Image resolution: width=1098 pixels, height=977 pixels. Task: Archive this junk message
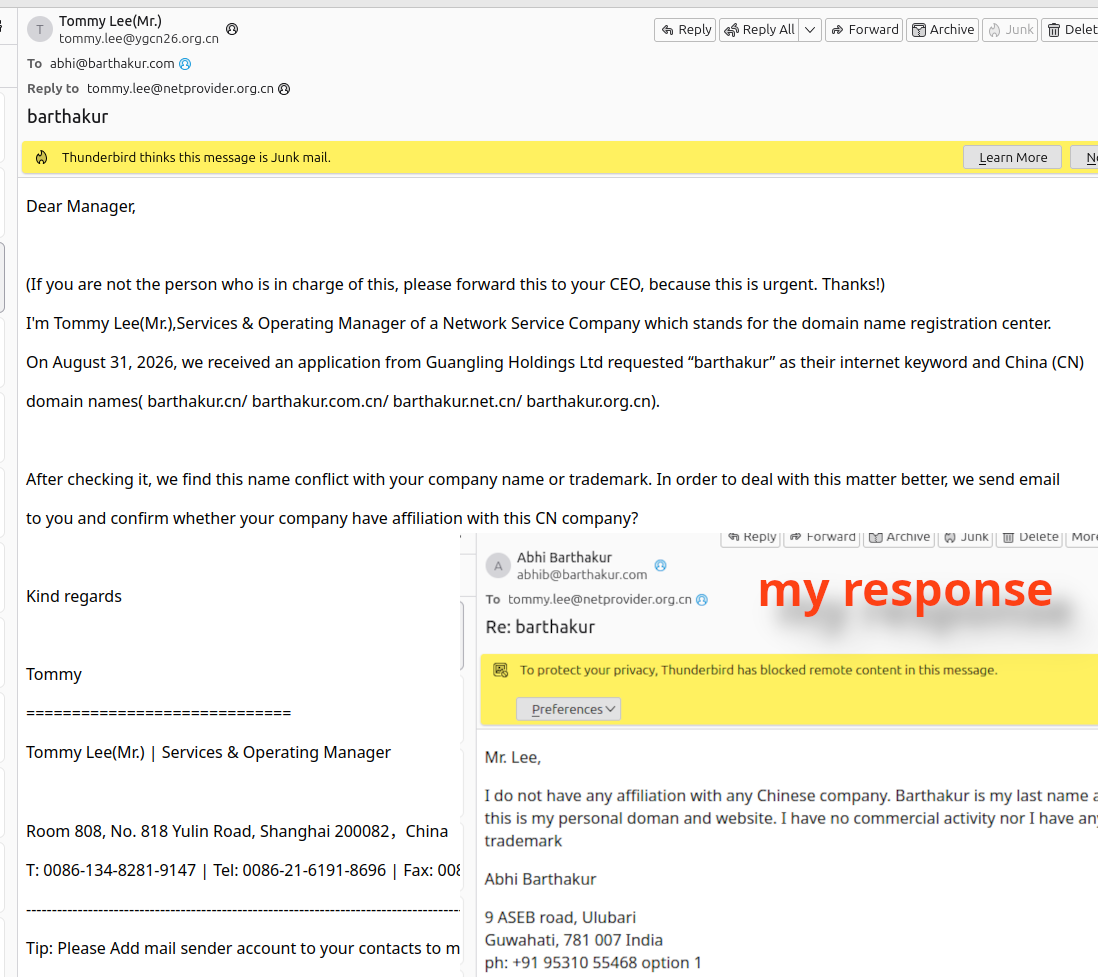point(943,29)
